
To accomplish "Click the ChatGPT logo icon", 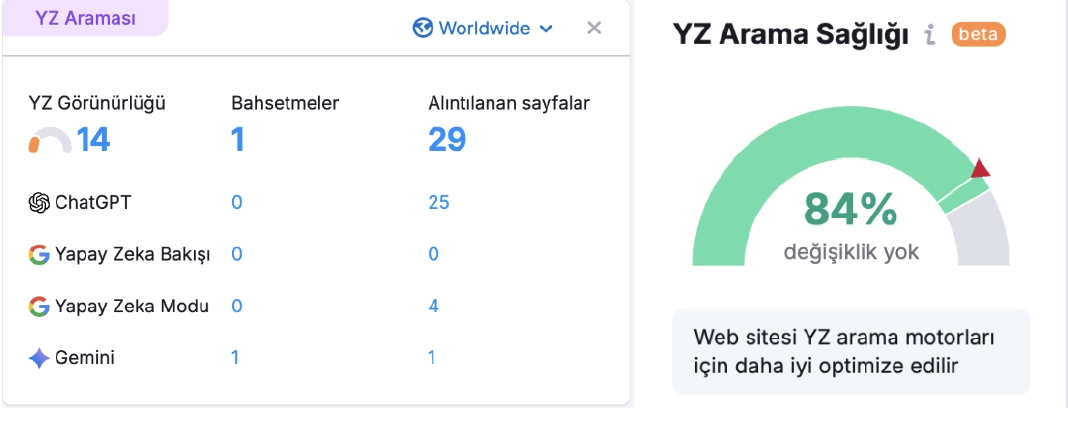I will click(39, 203).
